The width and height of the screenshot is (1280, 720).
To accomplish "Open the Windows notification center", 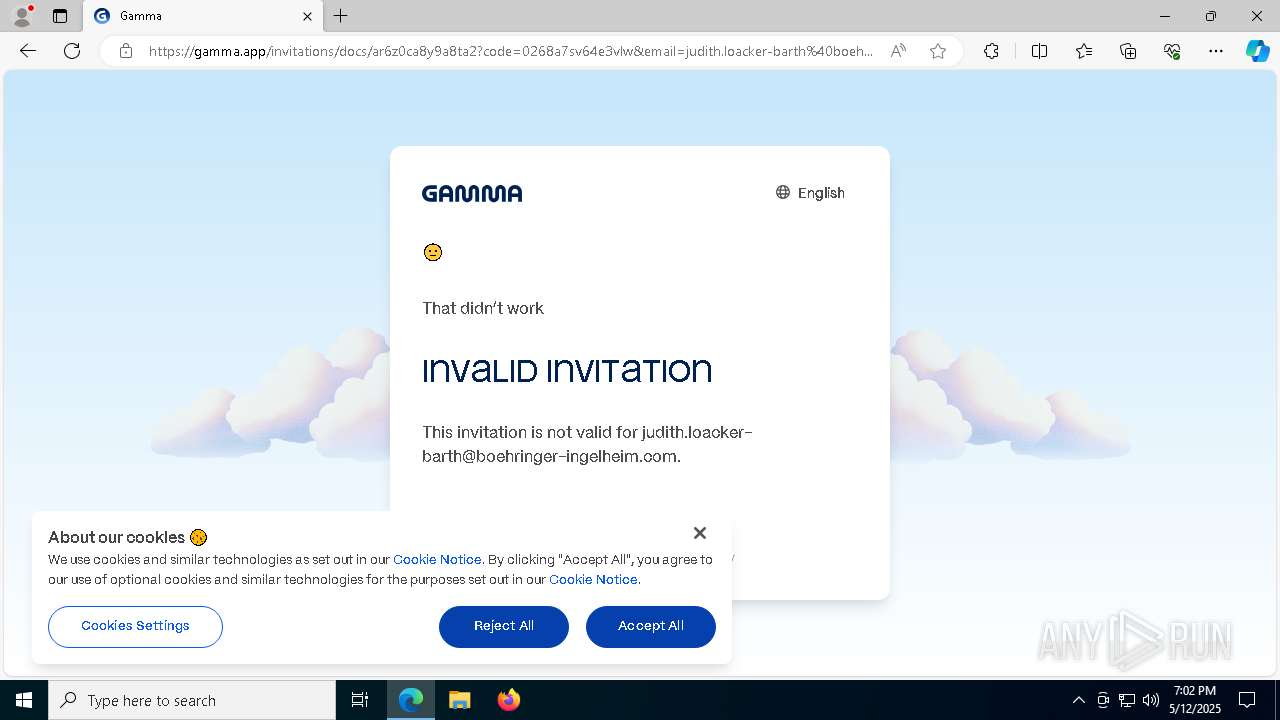I will (1247, 700).
